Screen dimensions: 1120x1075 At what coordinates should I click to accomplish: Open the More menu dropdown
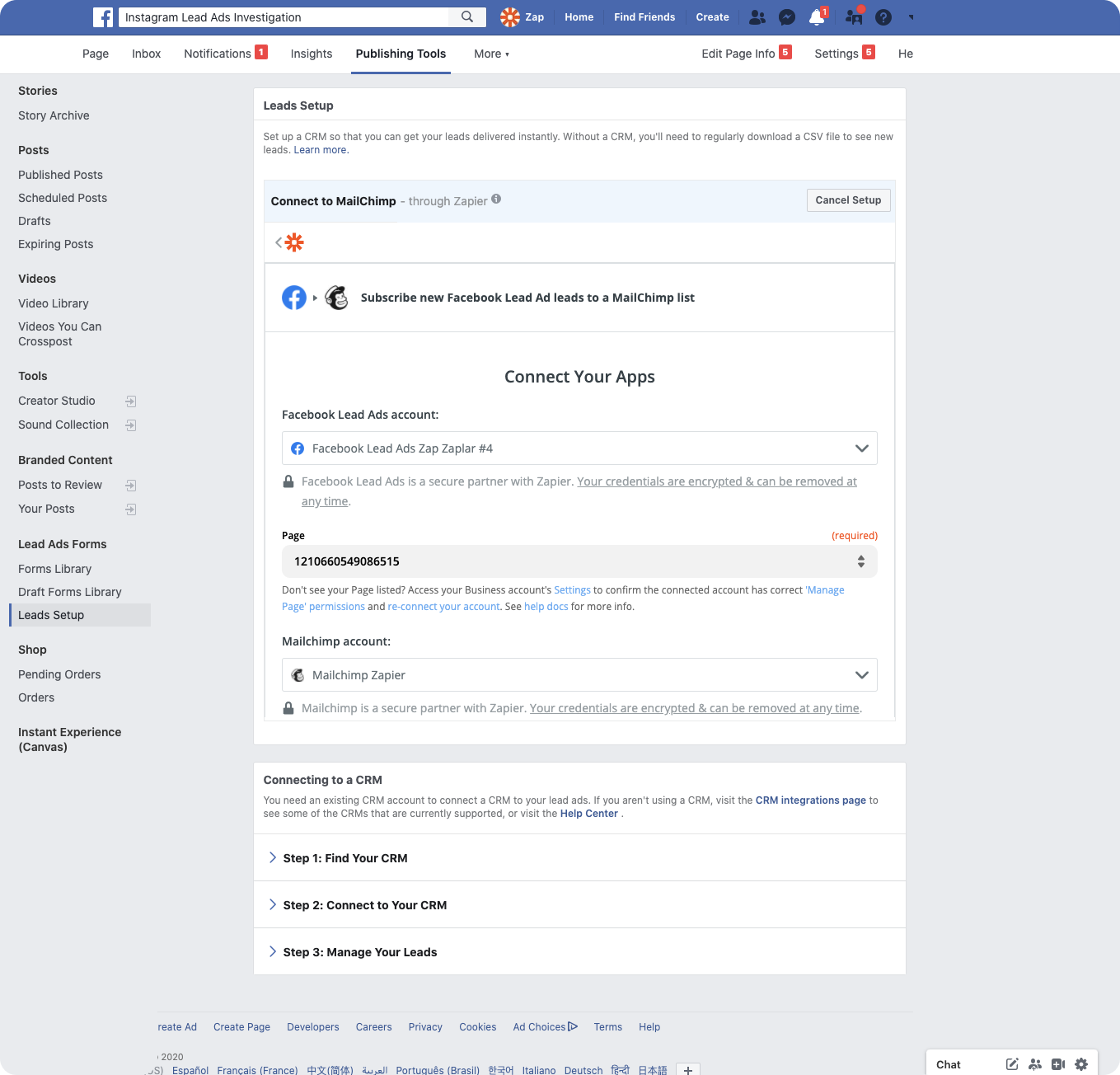point(491,54)
